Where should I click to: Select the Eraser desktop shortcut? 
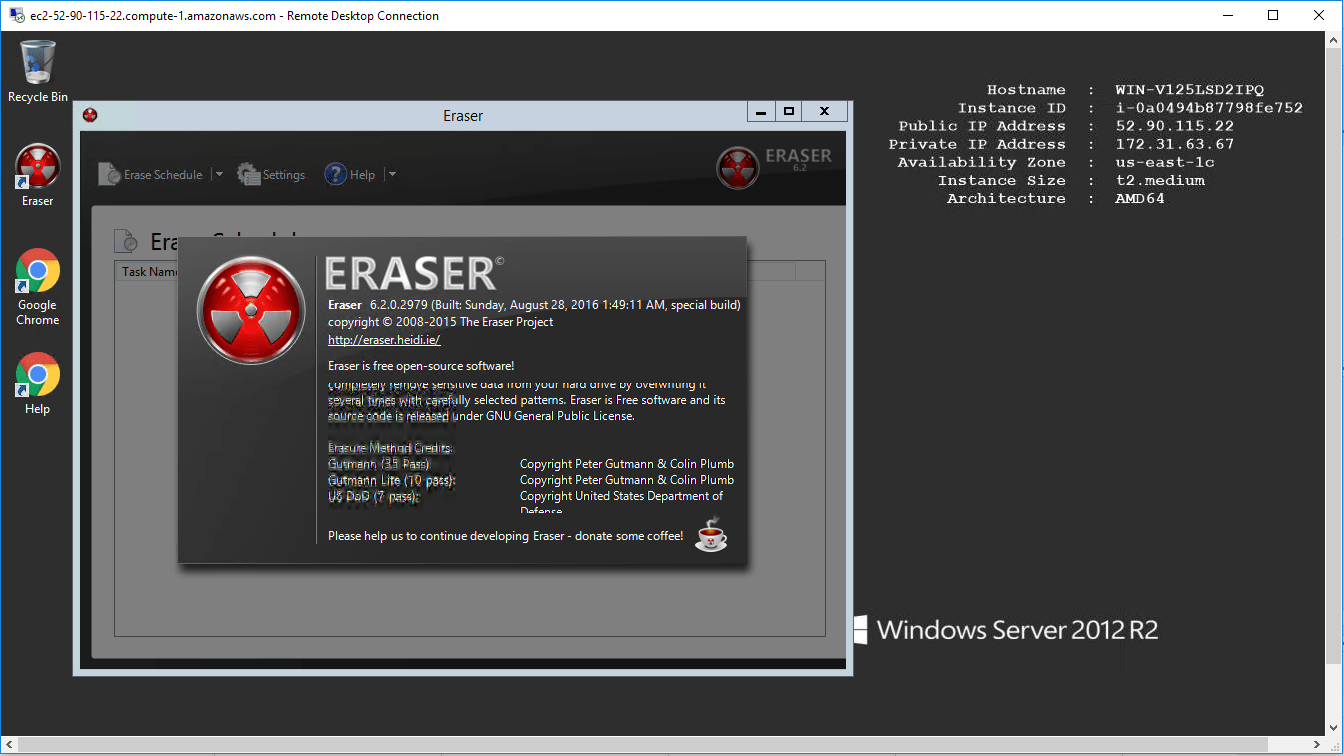[37, 168]
